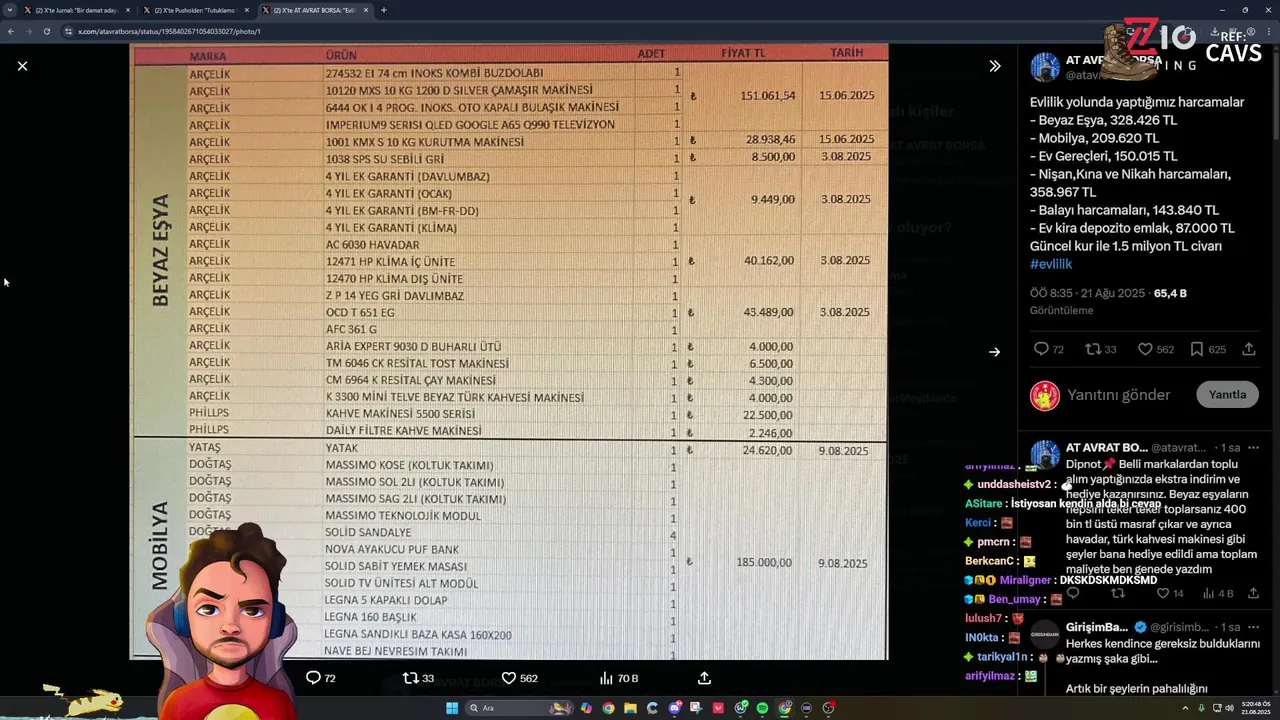Open Spotify from the taskbar
Screen dimensions: 1280x720
tap(762, 708)
